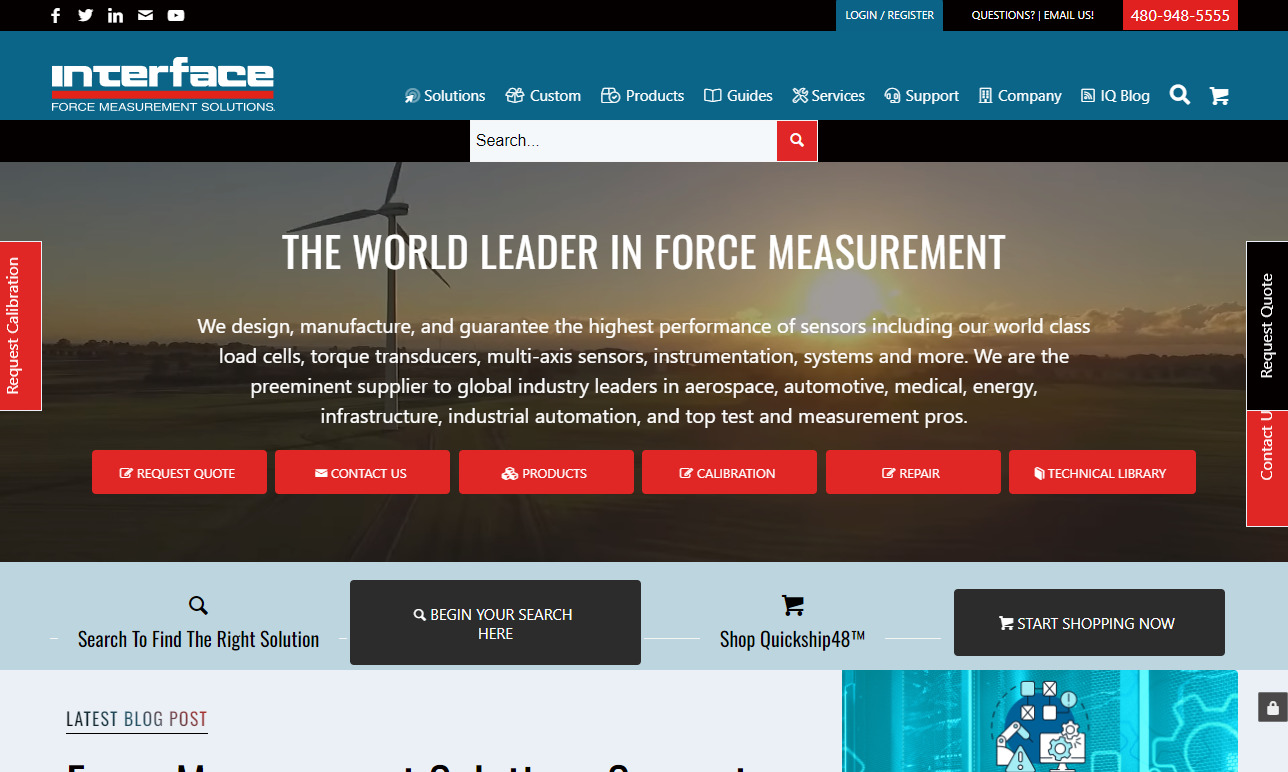Open the Twitter social icon

click(85, 15)
